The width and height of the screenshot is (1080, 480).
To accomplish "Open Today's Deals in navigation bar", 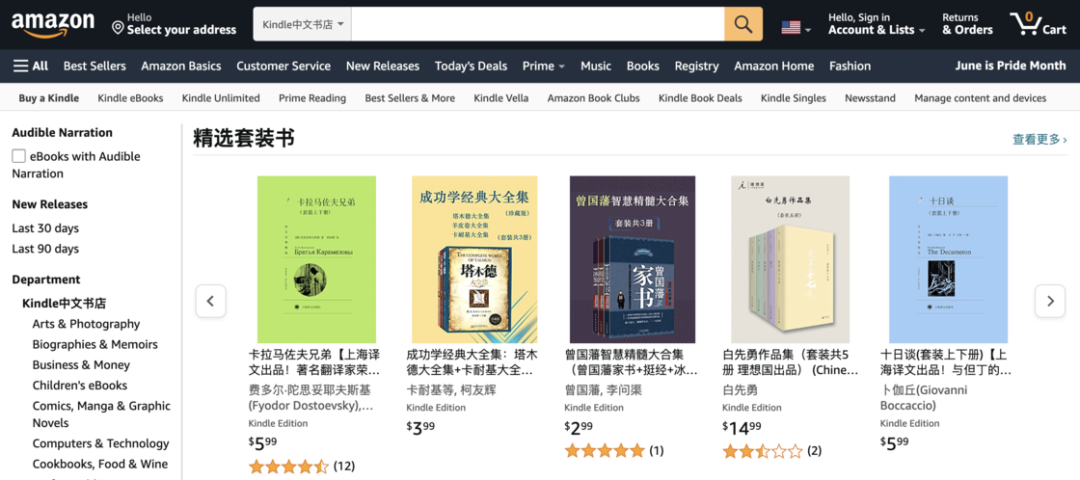I will coord(471,66).
